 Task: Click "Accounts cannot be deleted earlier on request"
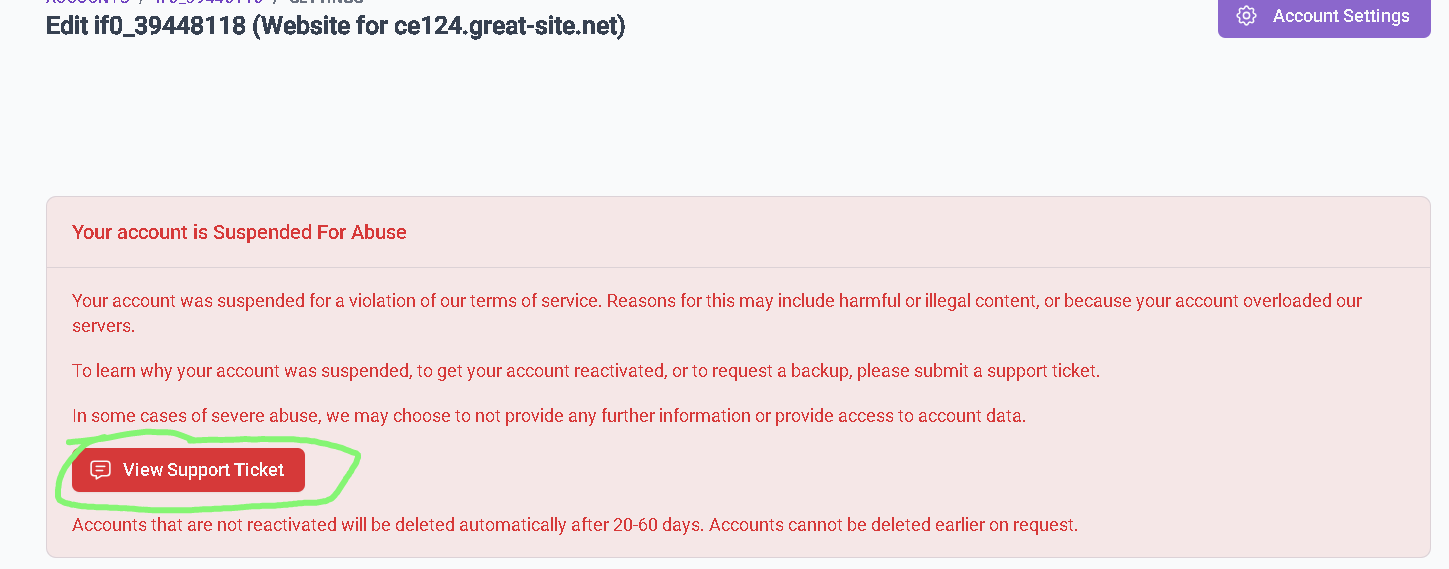click(x=894, y=525)
